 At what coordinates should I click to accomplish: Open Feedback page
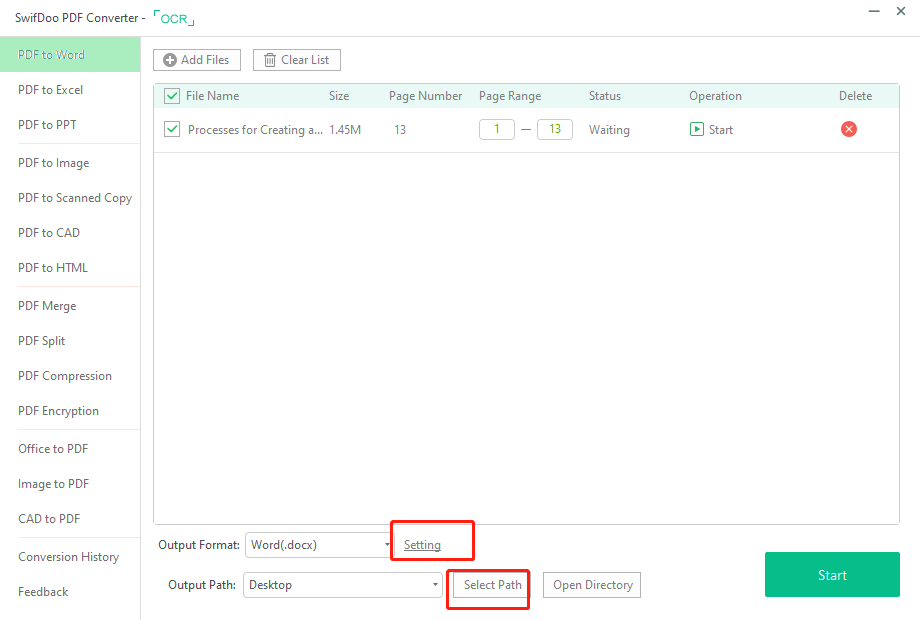(x=43, y=592)
